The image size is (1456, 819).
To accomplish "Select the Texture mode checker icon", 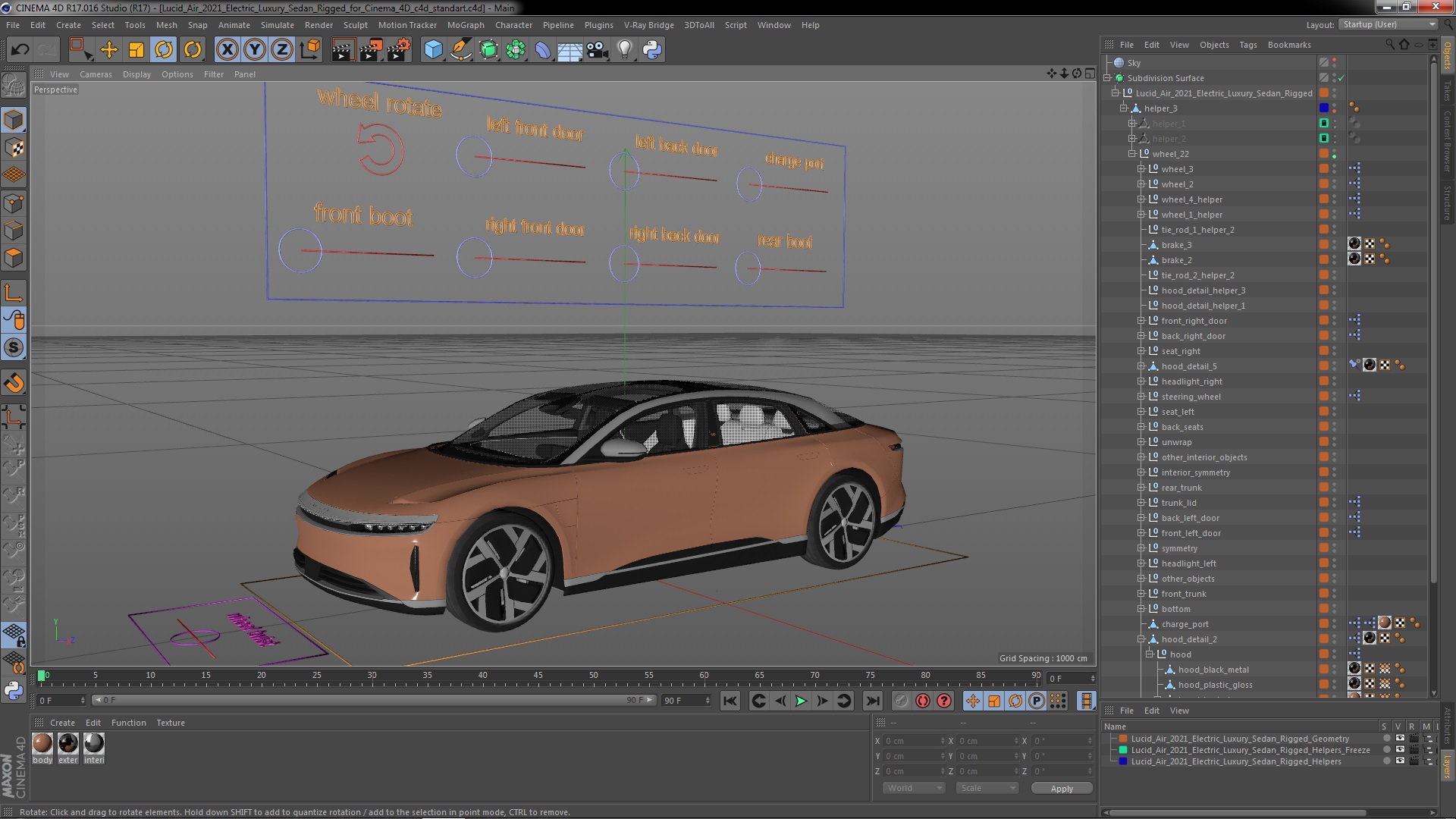I will click(14, 148).
